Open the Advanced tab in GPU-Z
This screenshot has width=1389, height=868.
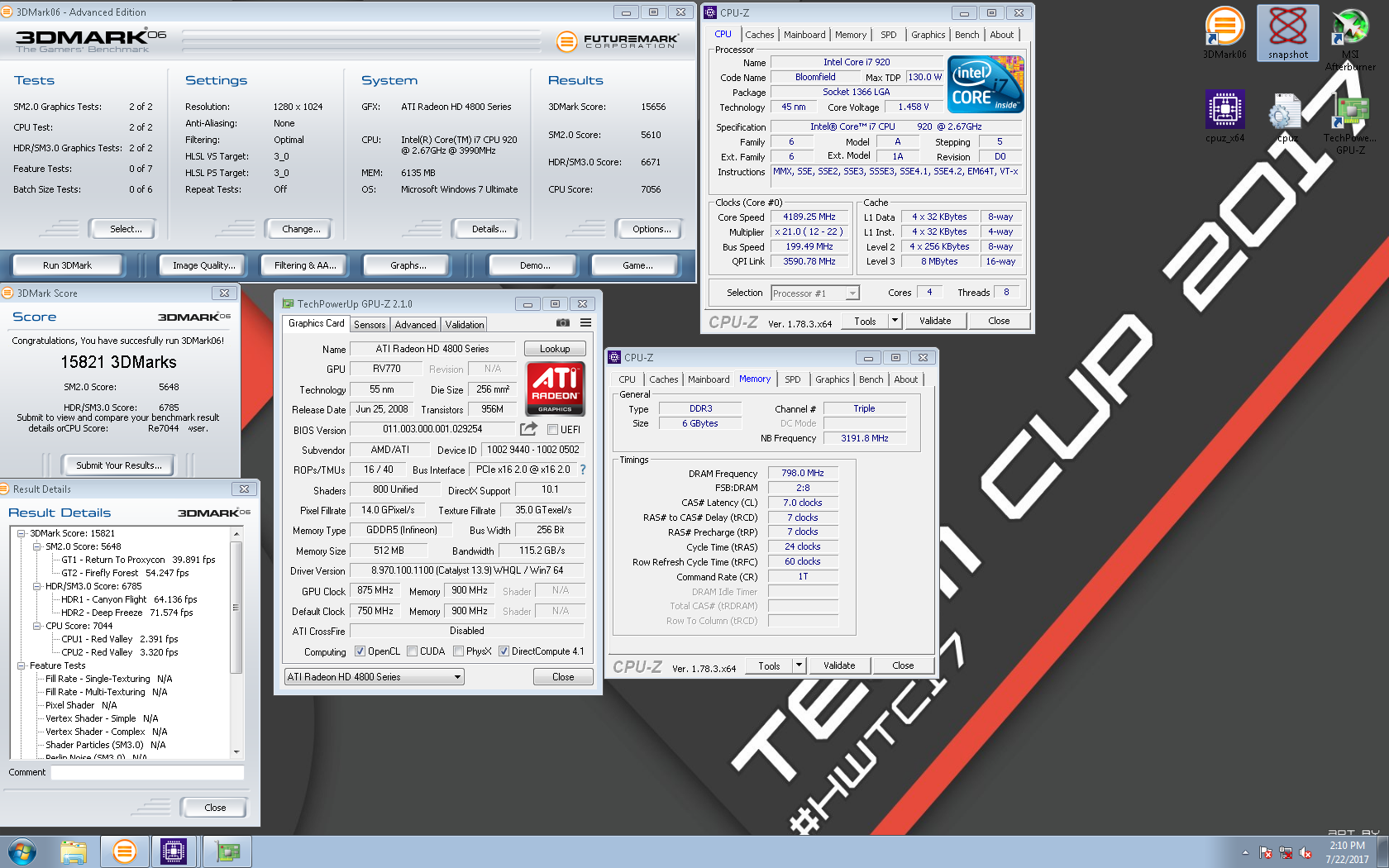415,325
